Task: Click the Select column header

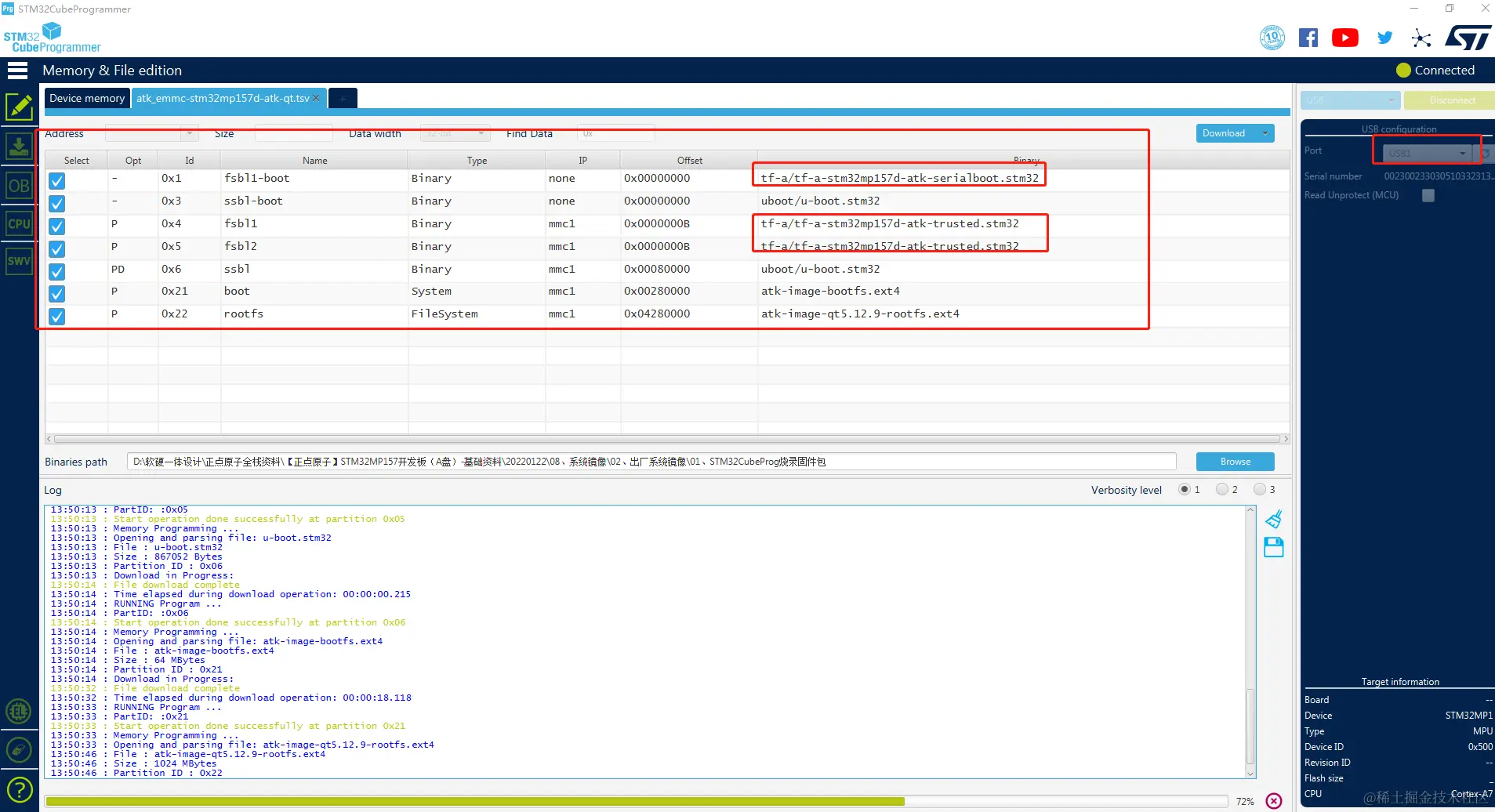Action: click(x=77, y=161)
